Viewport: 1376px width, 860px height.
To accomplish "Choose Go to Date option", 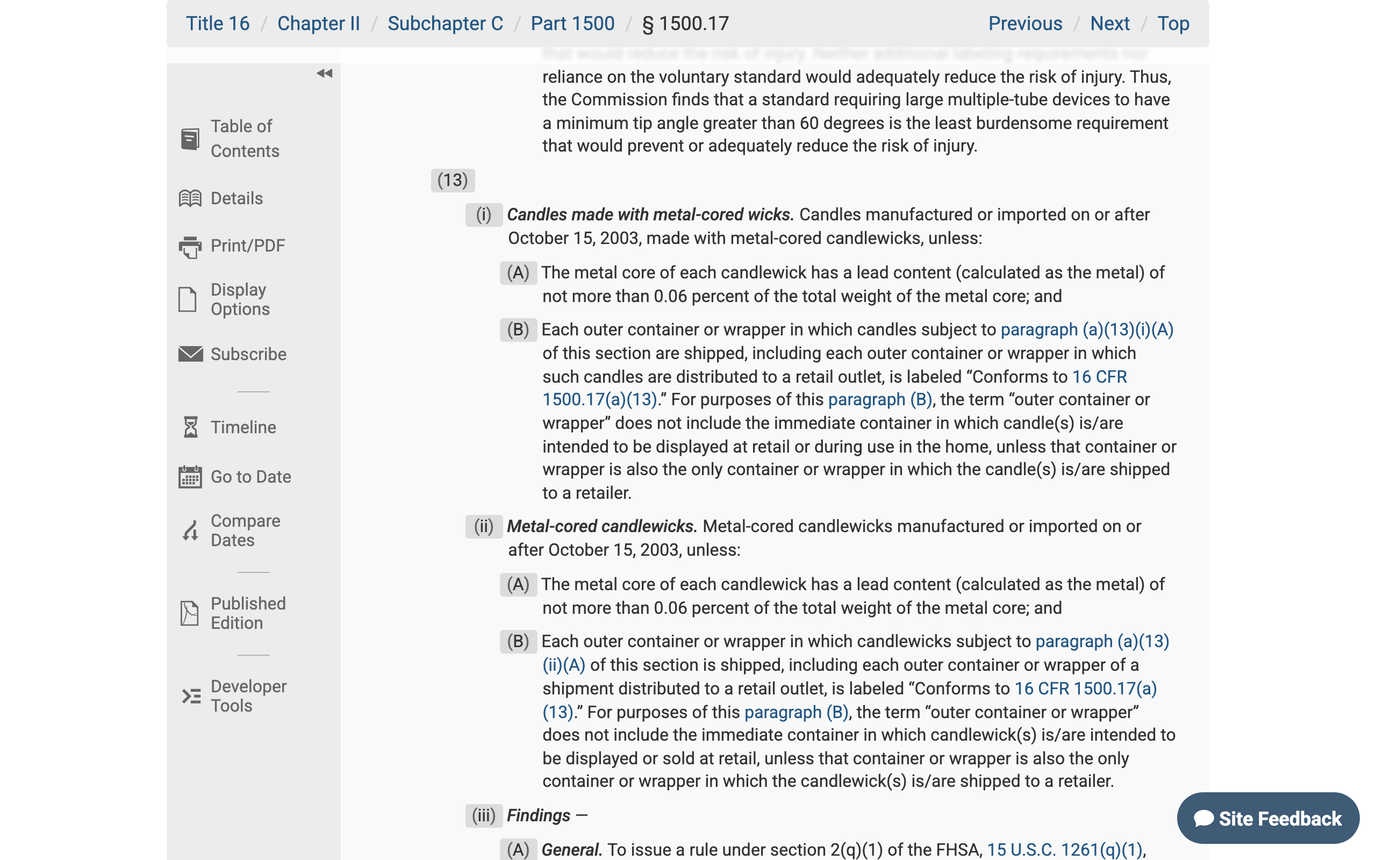I will (251, 477).
